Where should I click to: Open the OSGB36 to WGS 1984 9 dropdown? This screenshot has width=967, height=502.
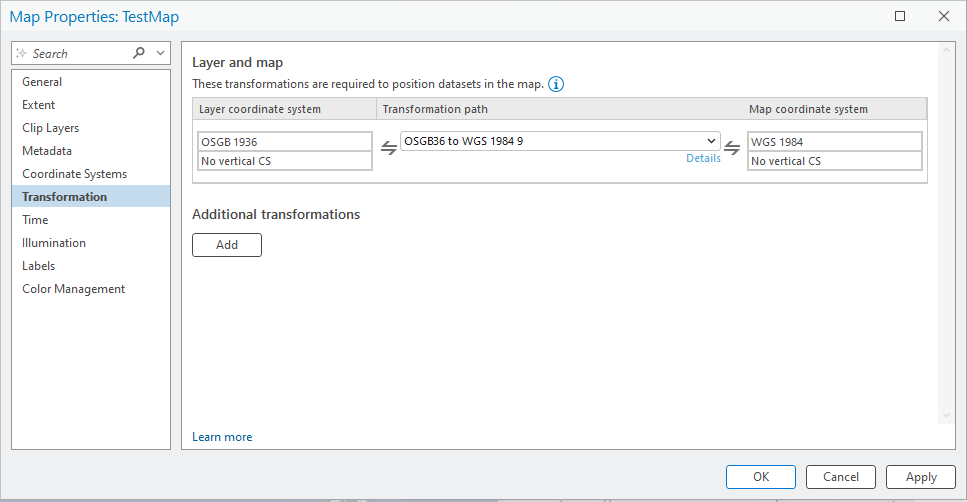point(560,141)
